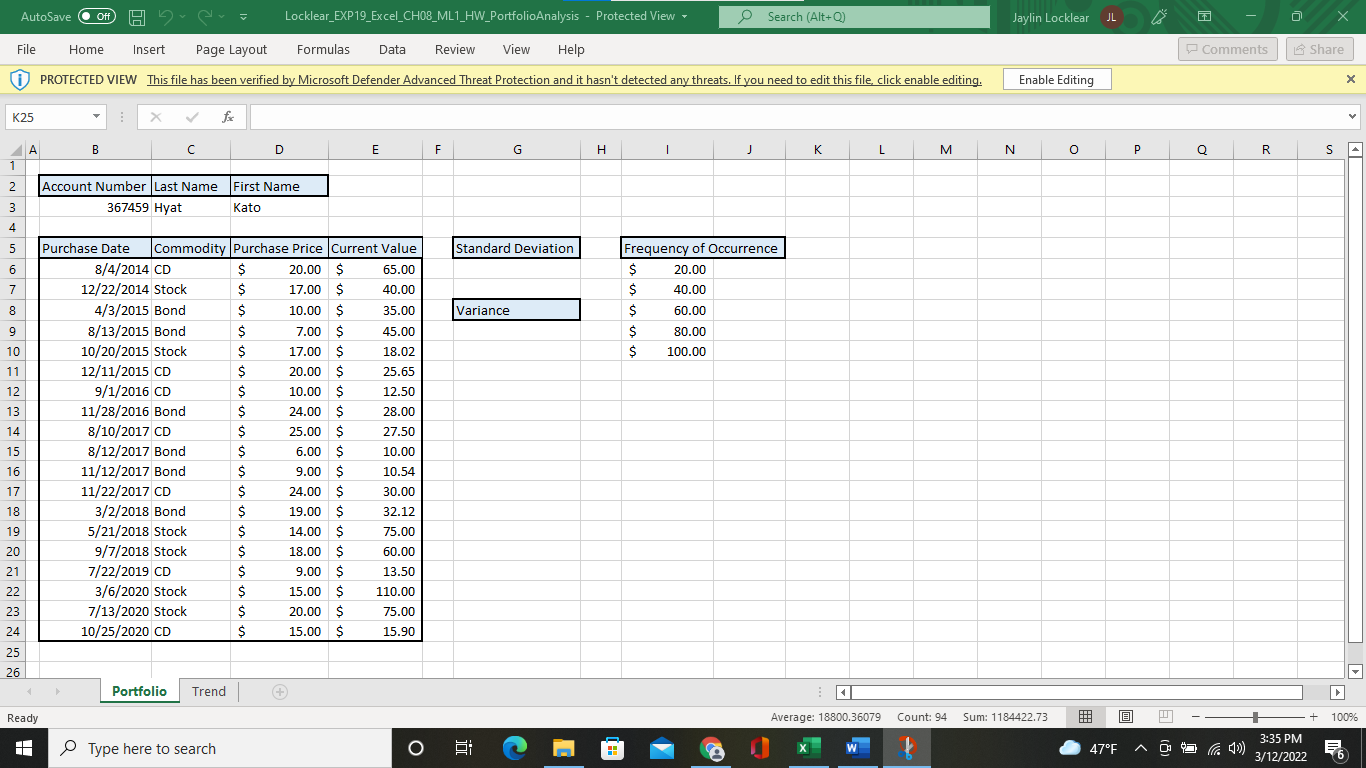This screenshot has height=768, width=1366.
Task: Open Task View from the taskbar
Action: click(x=464, y=748)
